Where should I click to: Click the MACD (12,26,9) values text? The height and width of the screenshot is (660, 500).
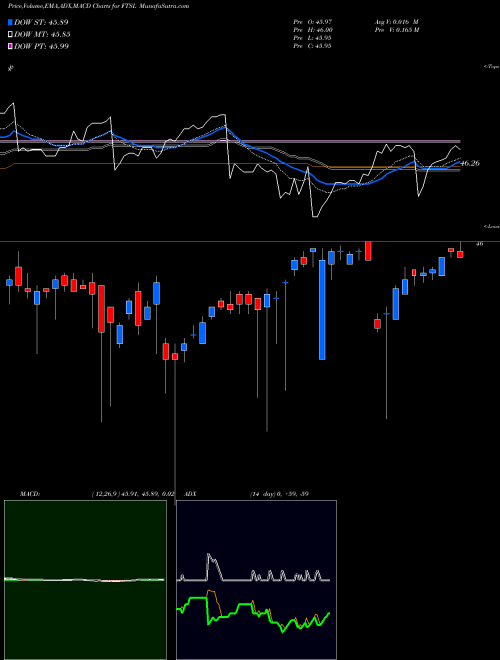tap(133, 494)
